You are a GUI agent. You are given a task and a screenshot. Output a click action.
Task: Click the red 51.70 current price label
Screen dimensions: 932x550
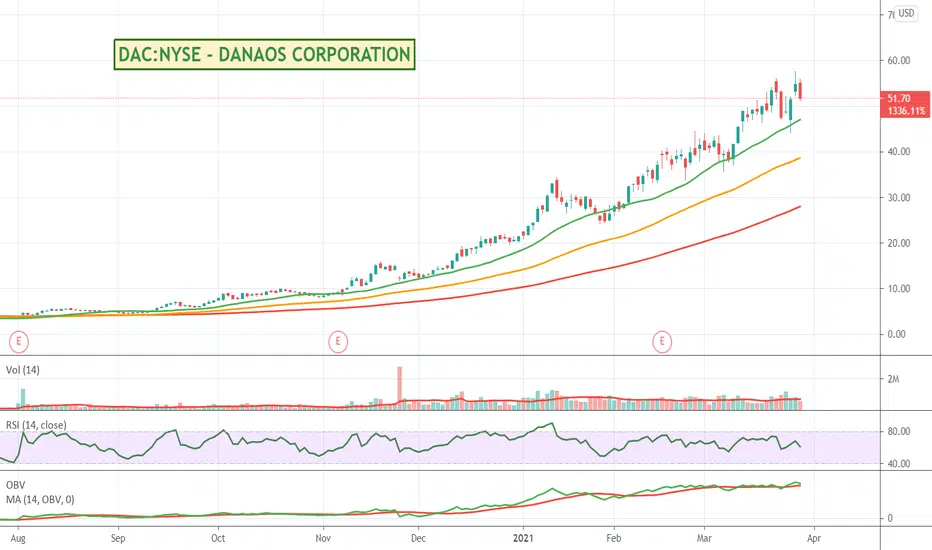pyautogui.click(x=898, y=98)
